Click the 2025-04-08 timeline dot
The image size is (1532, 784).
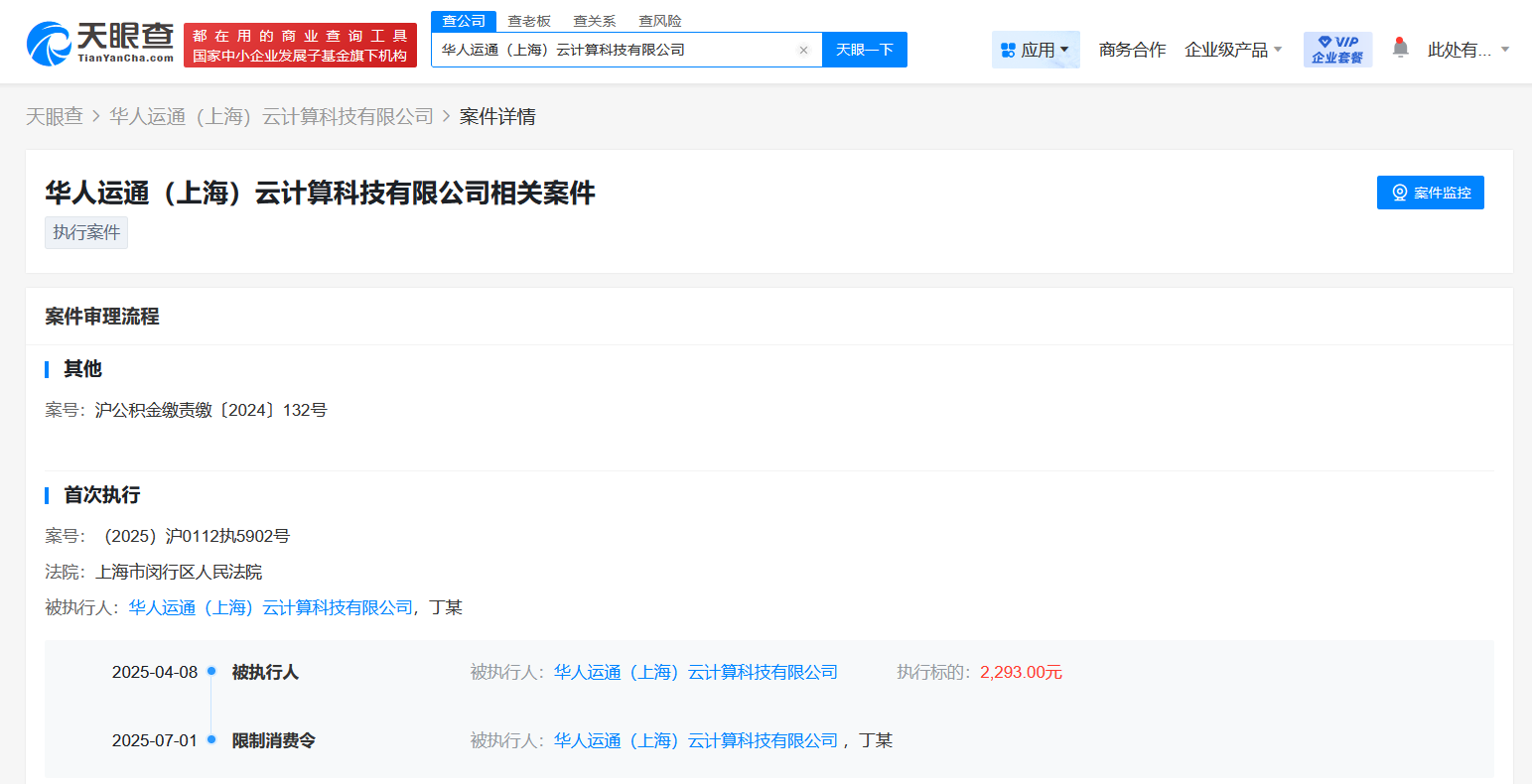point(211,672)
